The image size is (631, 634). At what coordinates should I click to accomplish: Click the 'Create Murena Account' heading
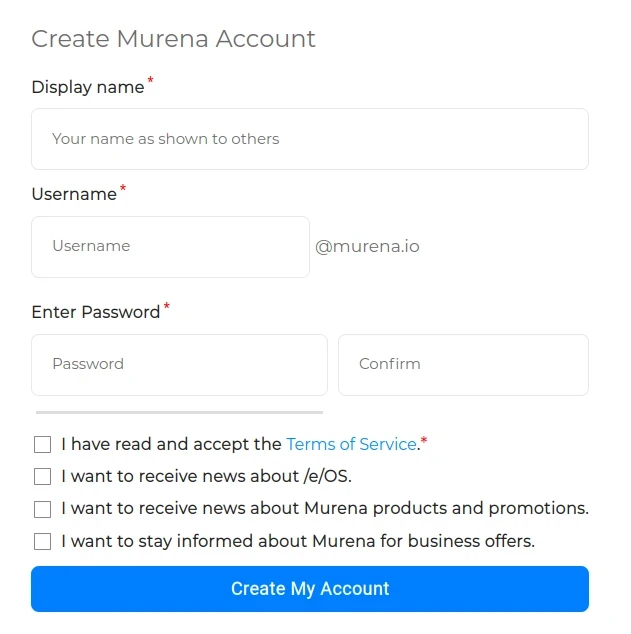pyautogui.click(x=173, y=39)
